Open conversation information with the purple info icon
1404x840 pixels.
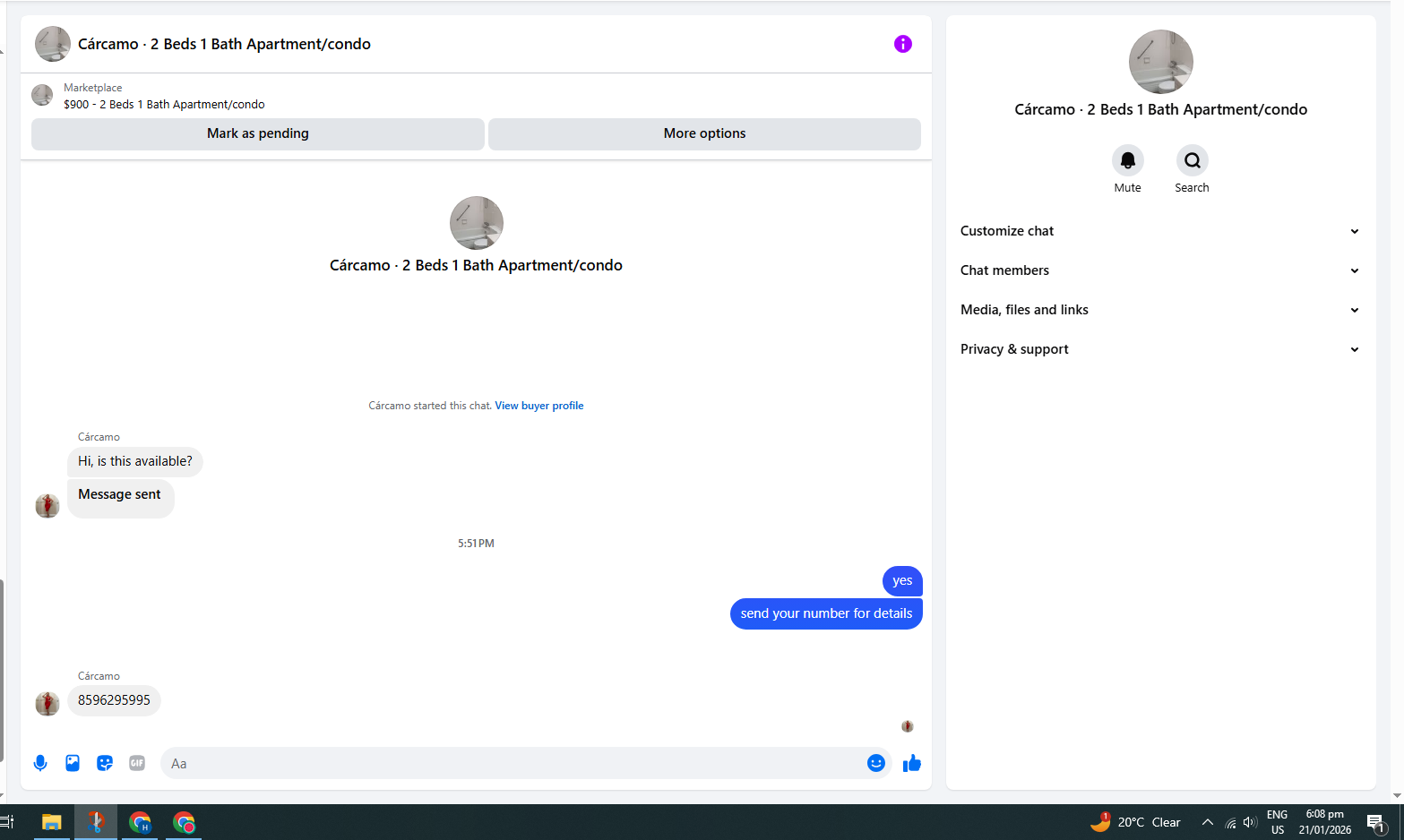pos(902,44)
